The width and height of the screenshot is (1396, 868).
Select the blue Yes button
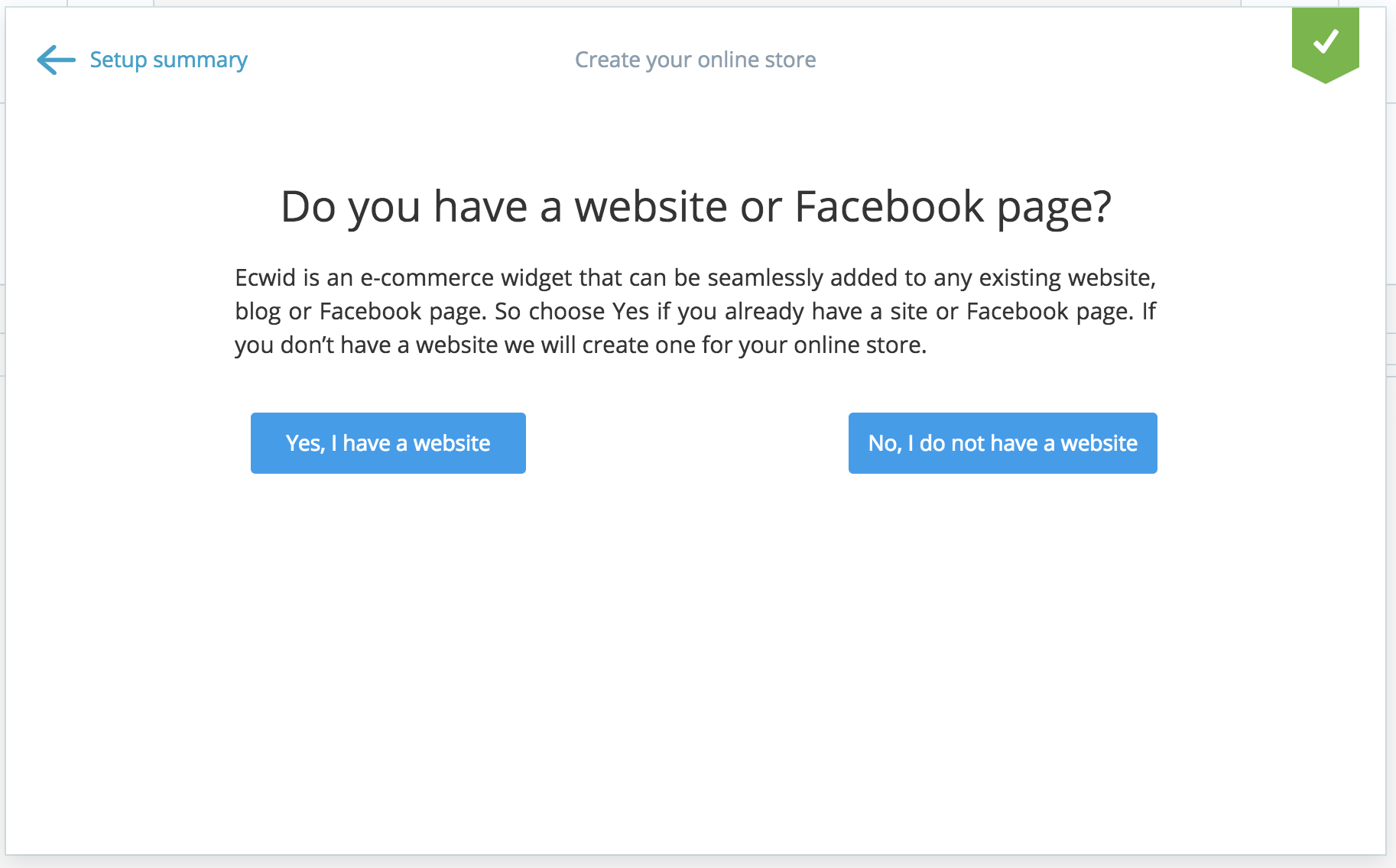(388, 443)
